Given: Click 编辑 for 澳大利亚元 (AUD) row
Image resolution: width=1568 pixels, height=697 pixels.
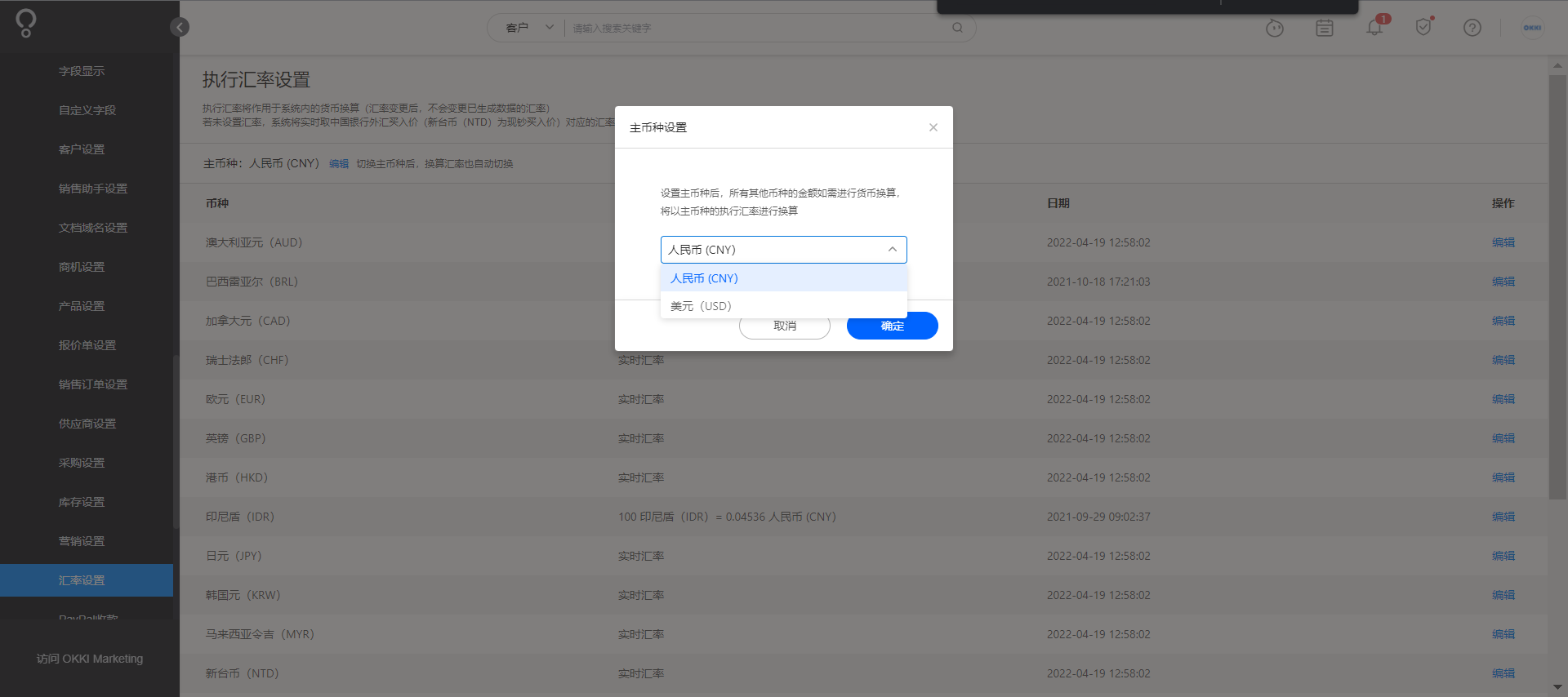Looking at the screenshot, I should 1503,242.
